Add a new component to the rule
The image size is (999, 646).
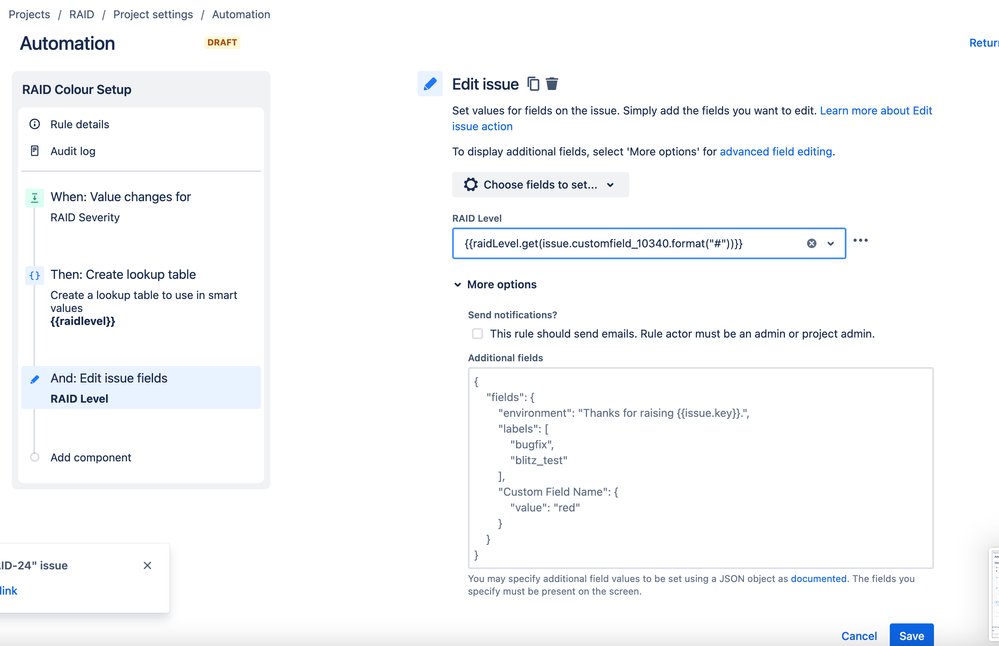(90, 457)
